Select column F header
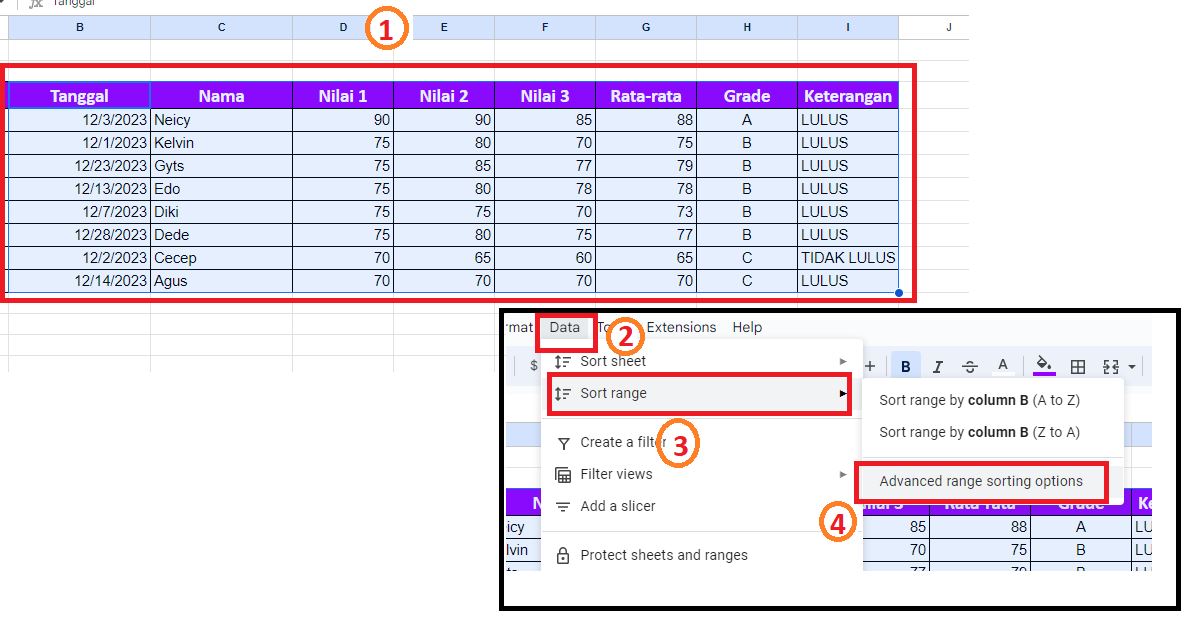 545,27
